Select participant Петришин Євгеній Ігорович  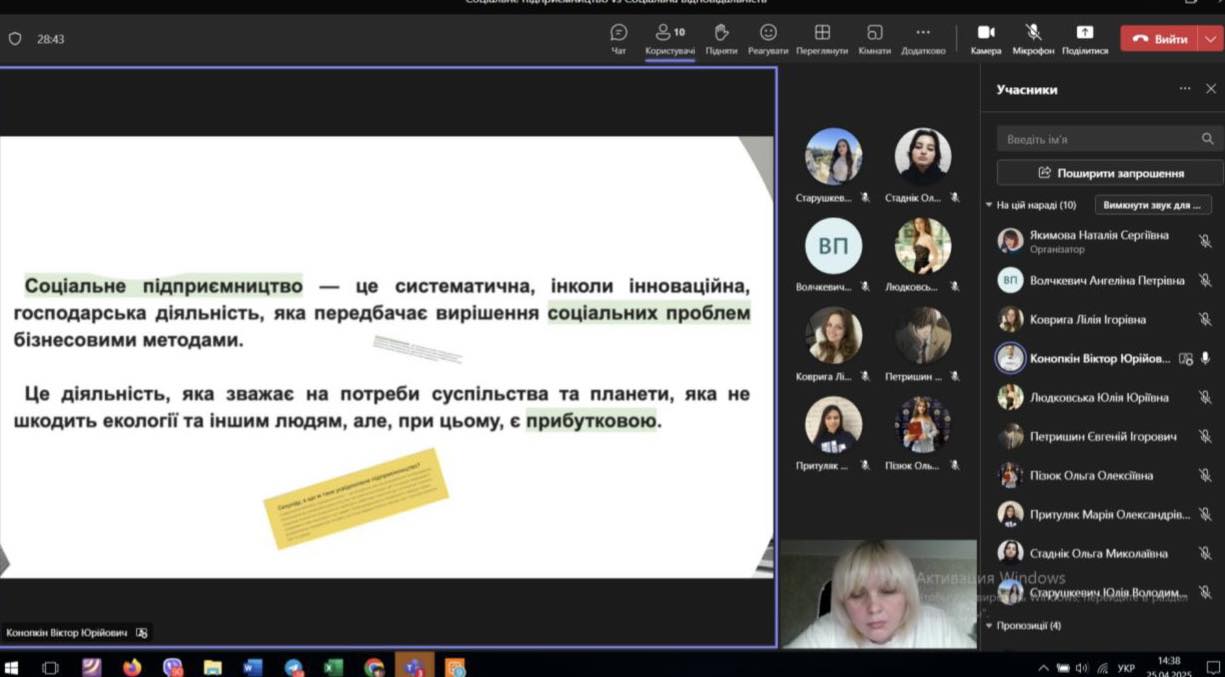[x=1103, y=436]
